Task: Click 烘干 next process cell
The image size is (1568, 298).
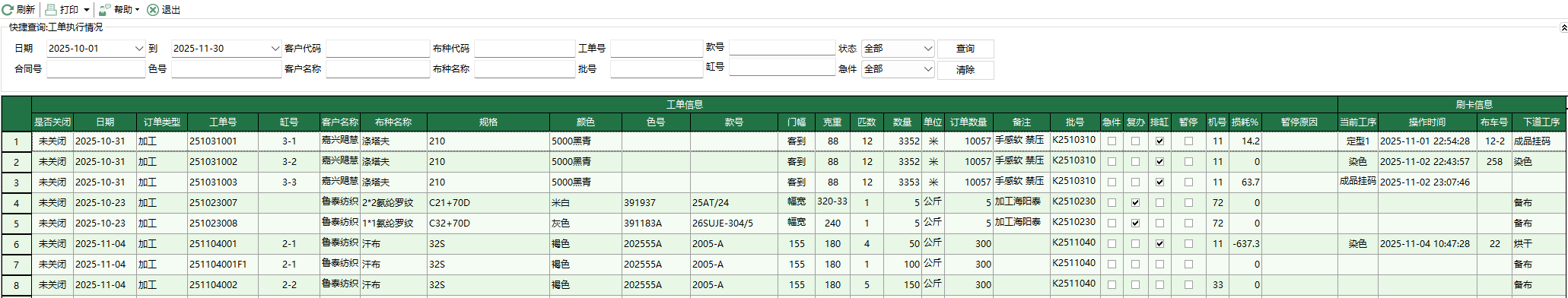Action: 1539,243
